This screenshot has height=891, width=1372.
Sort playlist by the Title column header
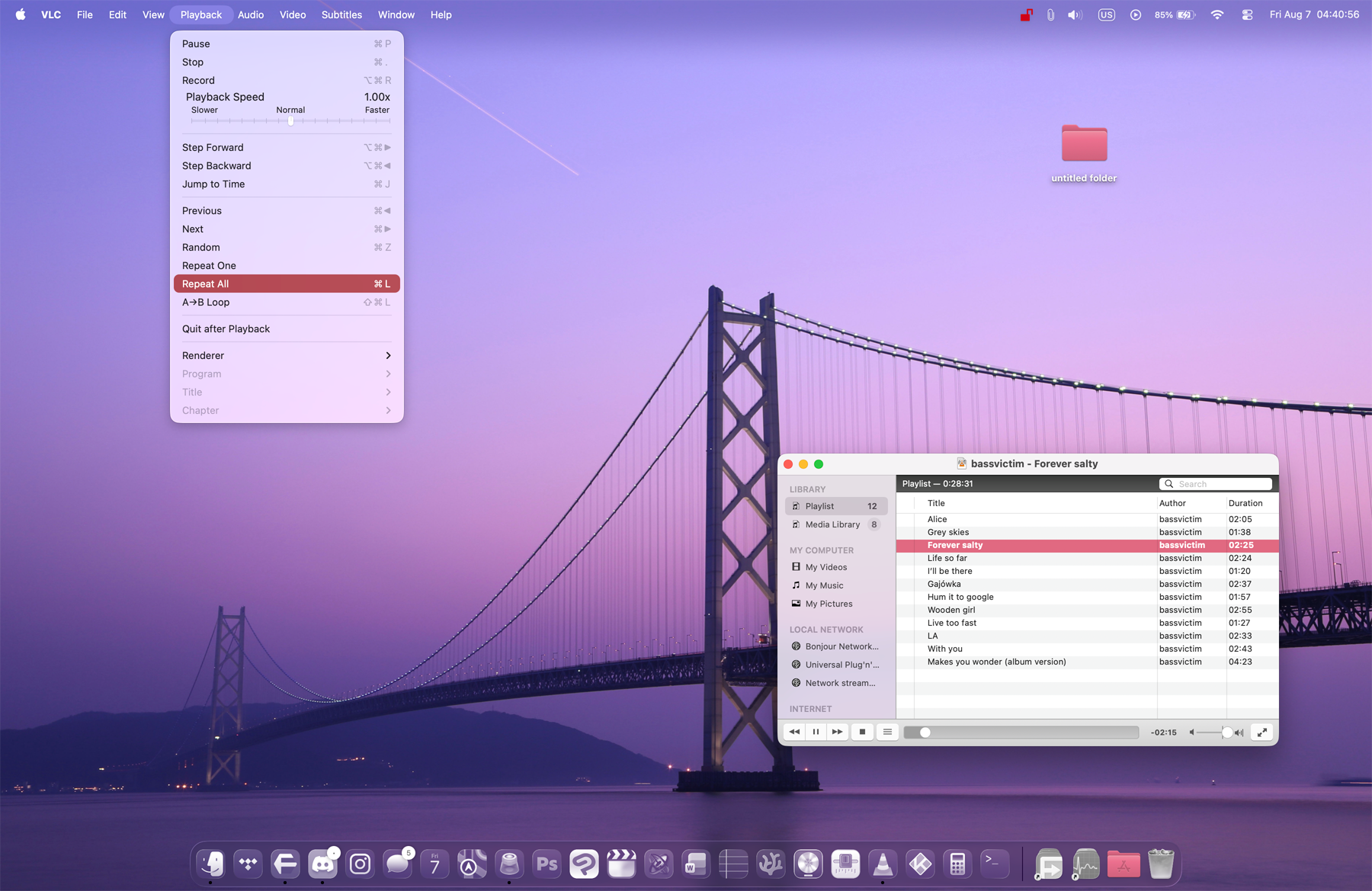pos(1035,503)
